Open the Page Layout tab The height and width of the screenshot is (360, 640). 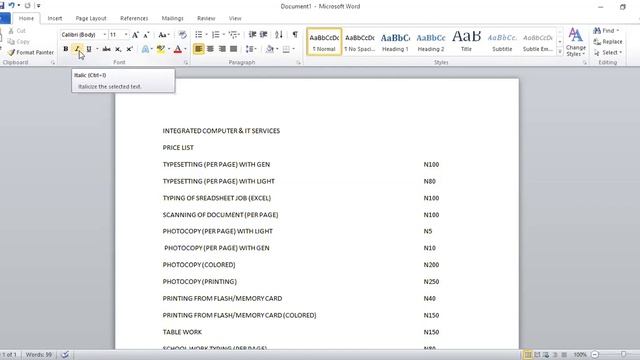tap(91, 18)
